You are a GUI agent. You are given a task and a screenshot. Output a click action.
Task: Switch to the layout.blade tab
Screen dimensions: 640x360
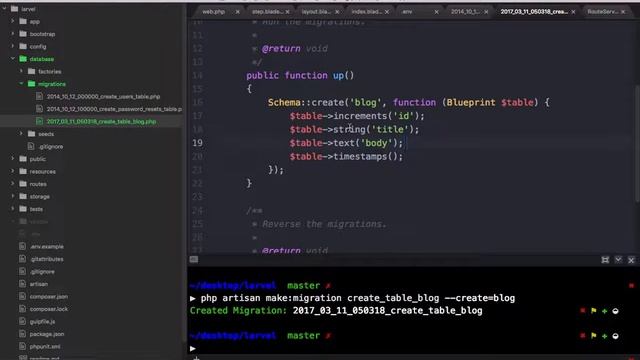point(317,12)
